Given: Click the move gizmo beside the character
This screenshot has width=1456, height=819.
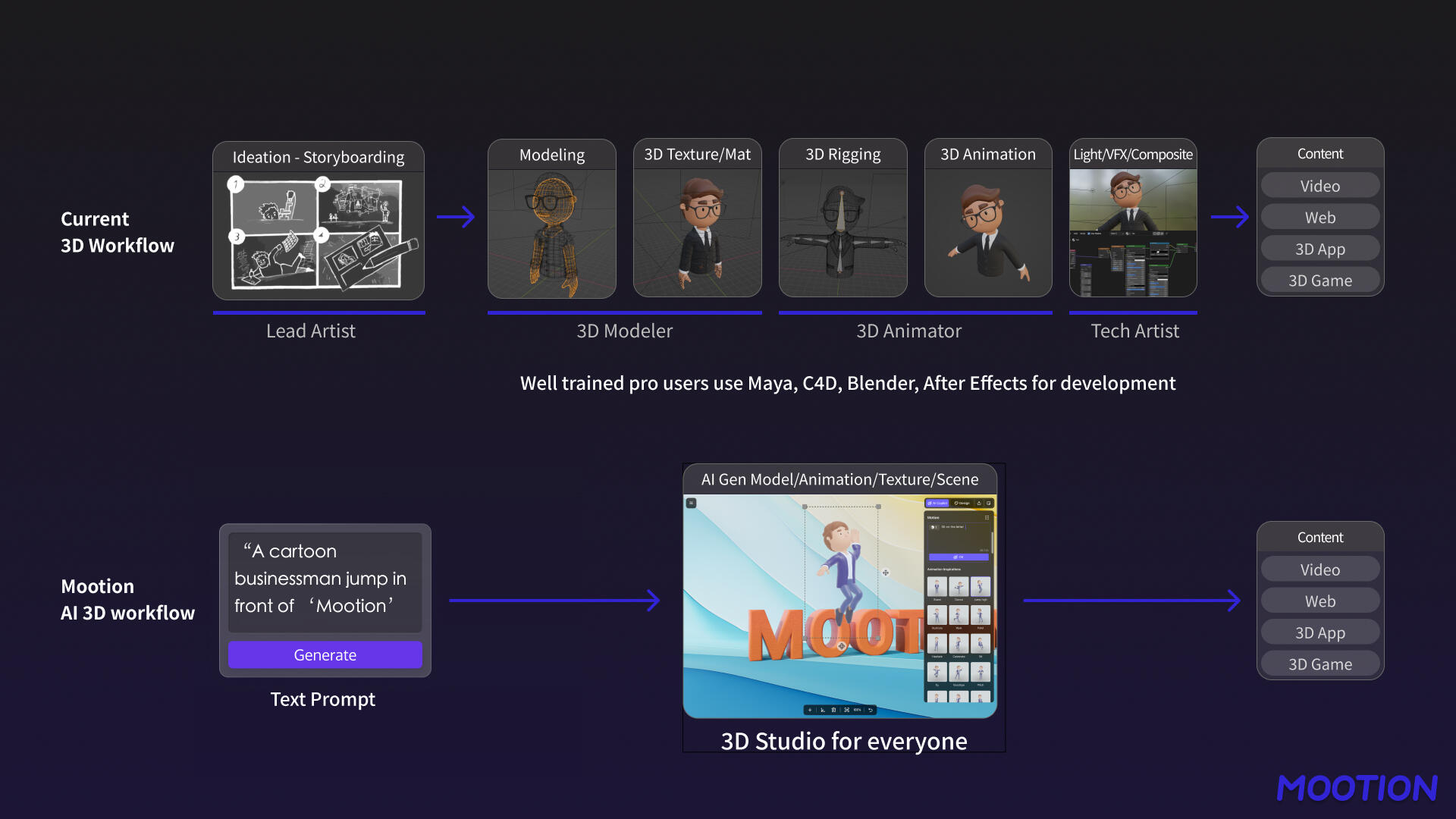Looking at the screenshot, I should click(x=885, y=573).
